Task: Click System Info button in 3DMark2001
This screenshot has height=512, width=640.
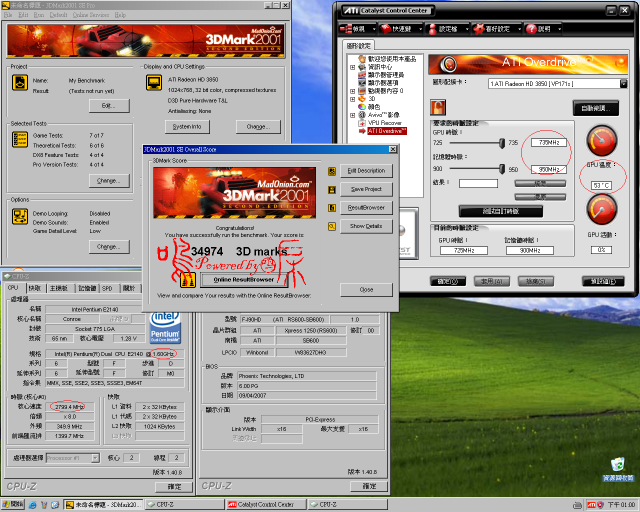Action: pos(187,127)
